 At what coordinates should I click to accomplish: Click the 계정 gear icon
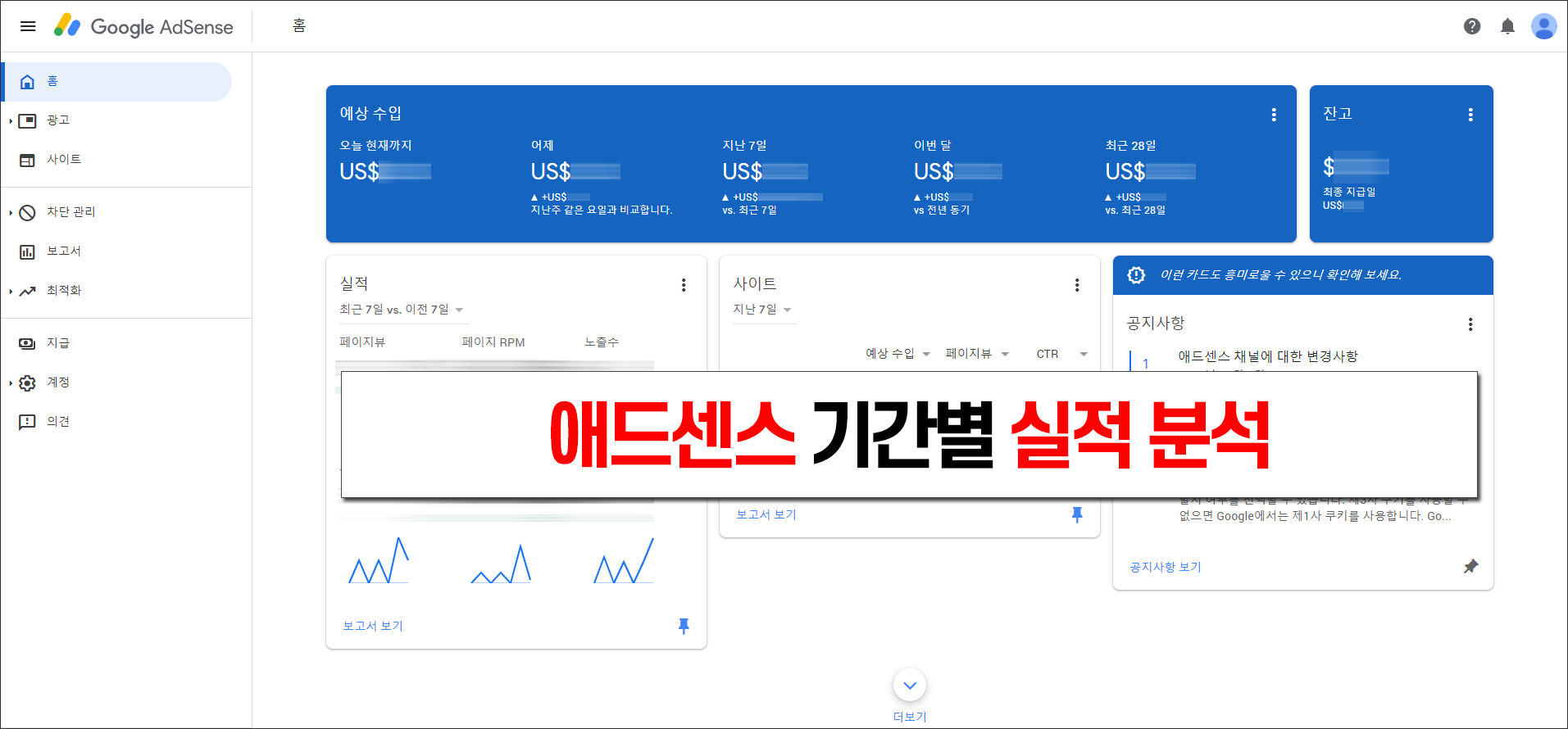(27, 383)
